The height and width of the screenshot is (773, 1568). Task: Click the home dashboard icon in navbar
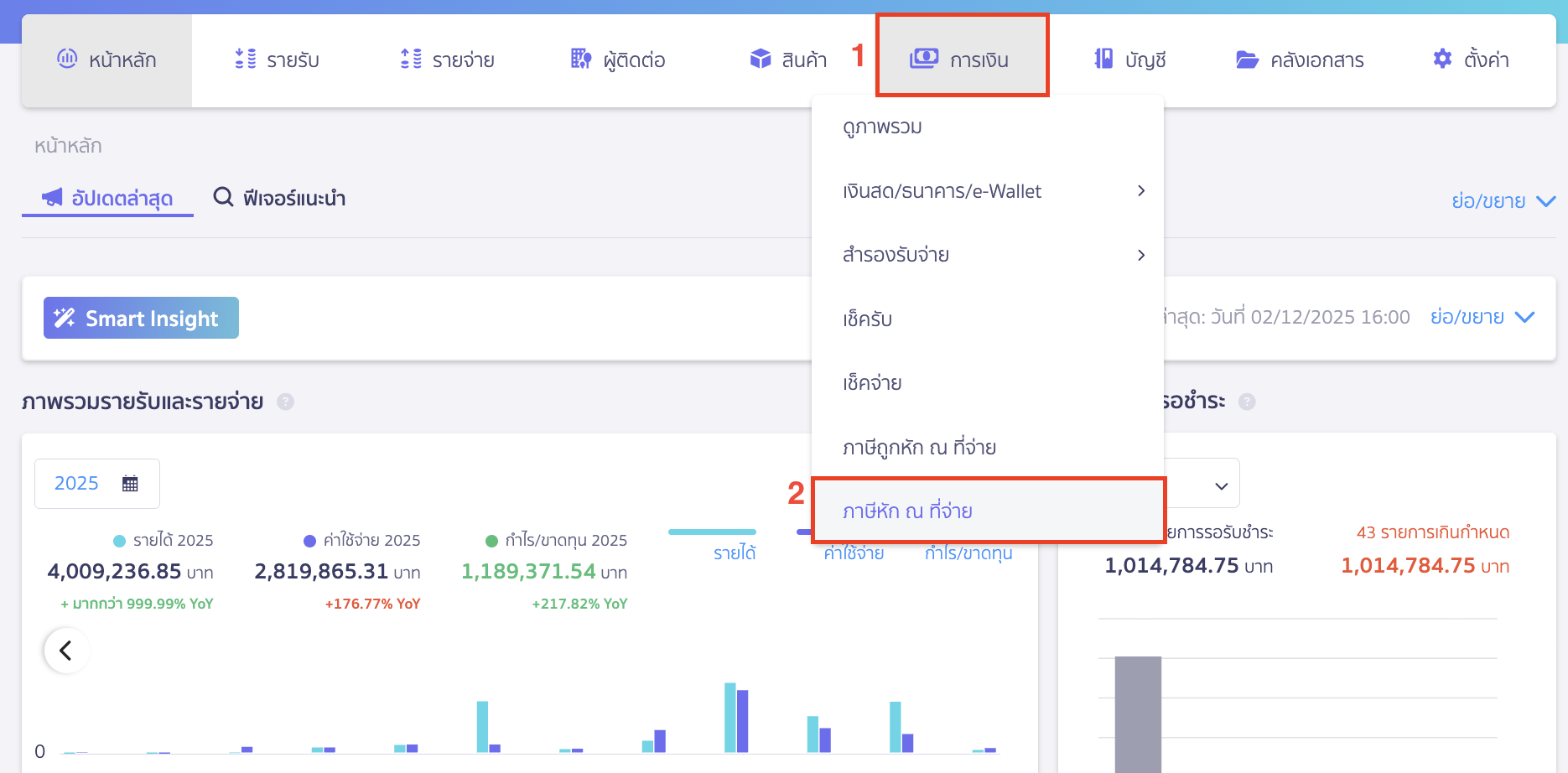tap(67, 59)
